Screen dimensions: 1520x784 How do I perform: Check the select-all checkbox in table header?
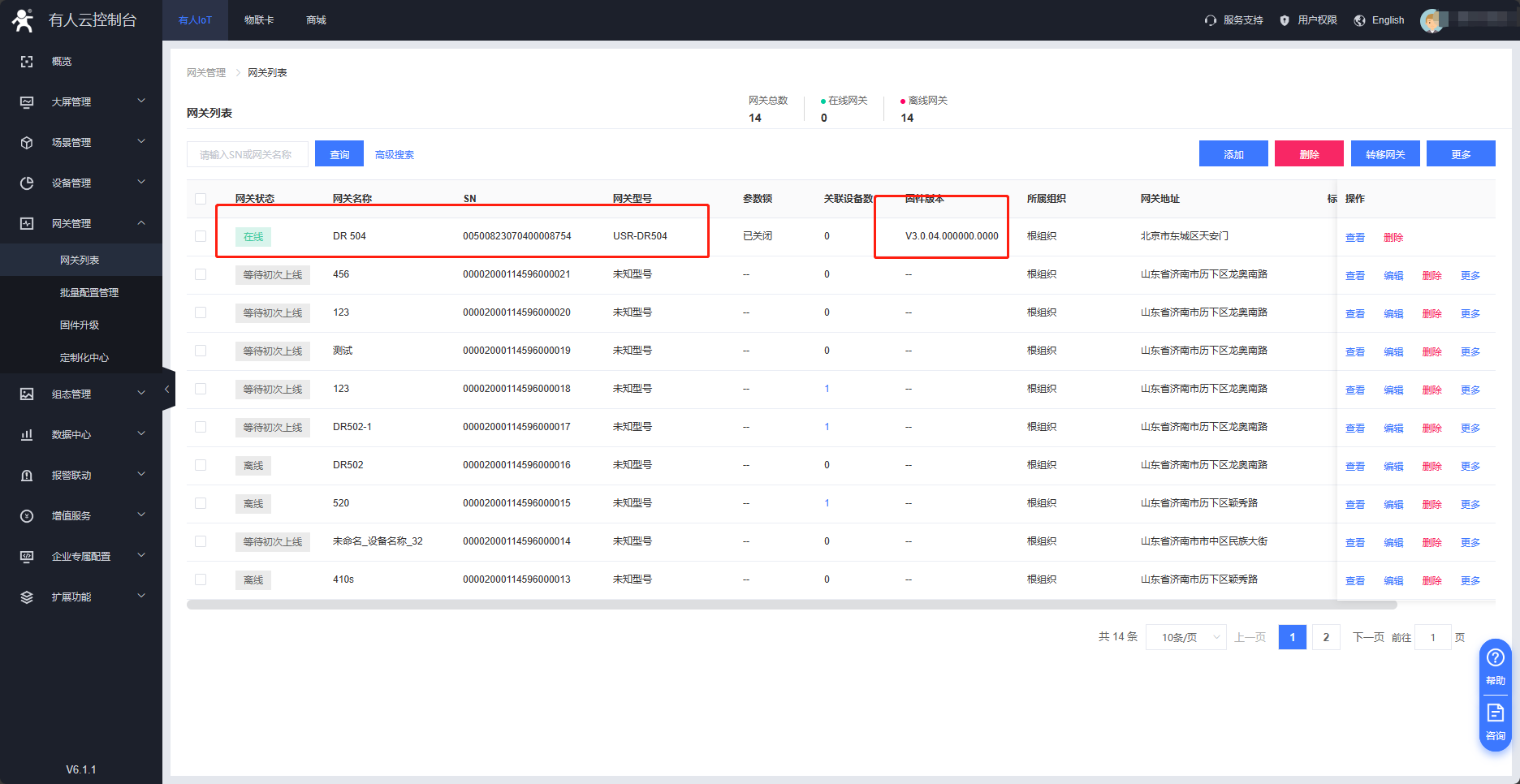tap(201, 199)
